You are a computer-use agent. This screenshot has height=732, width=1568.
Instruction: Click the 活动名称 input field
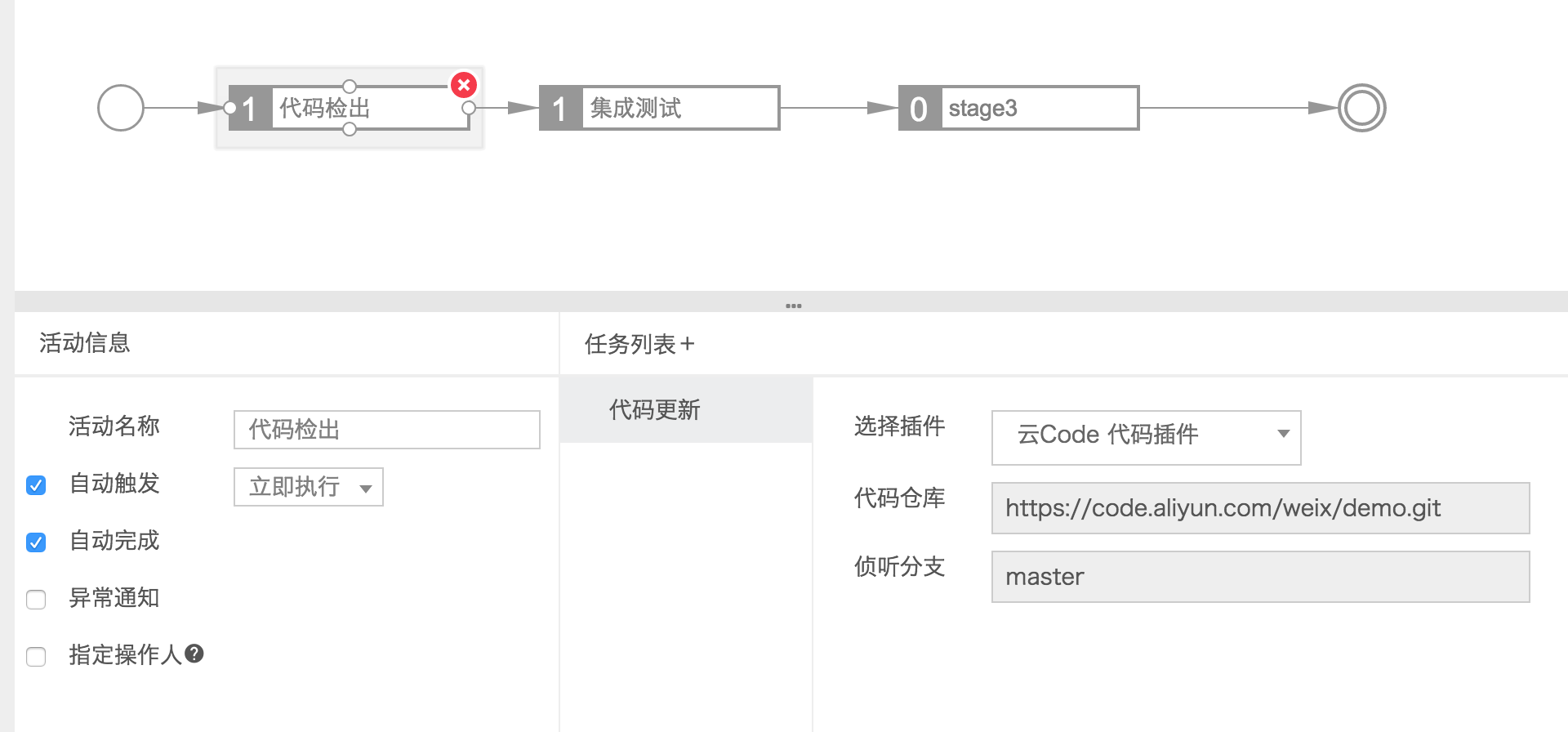[x=386, y=430]
